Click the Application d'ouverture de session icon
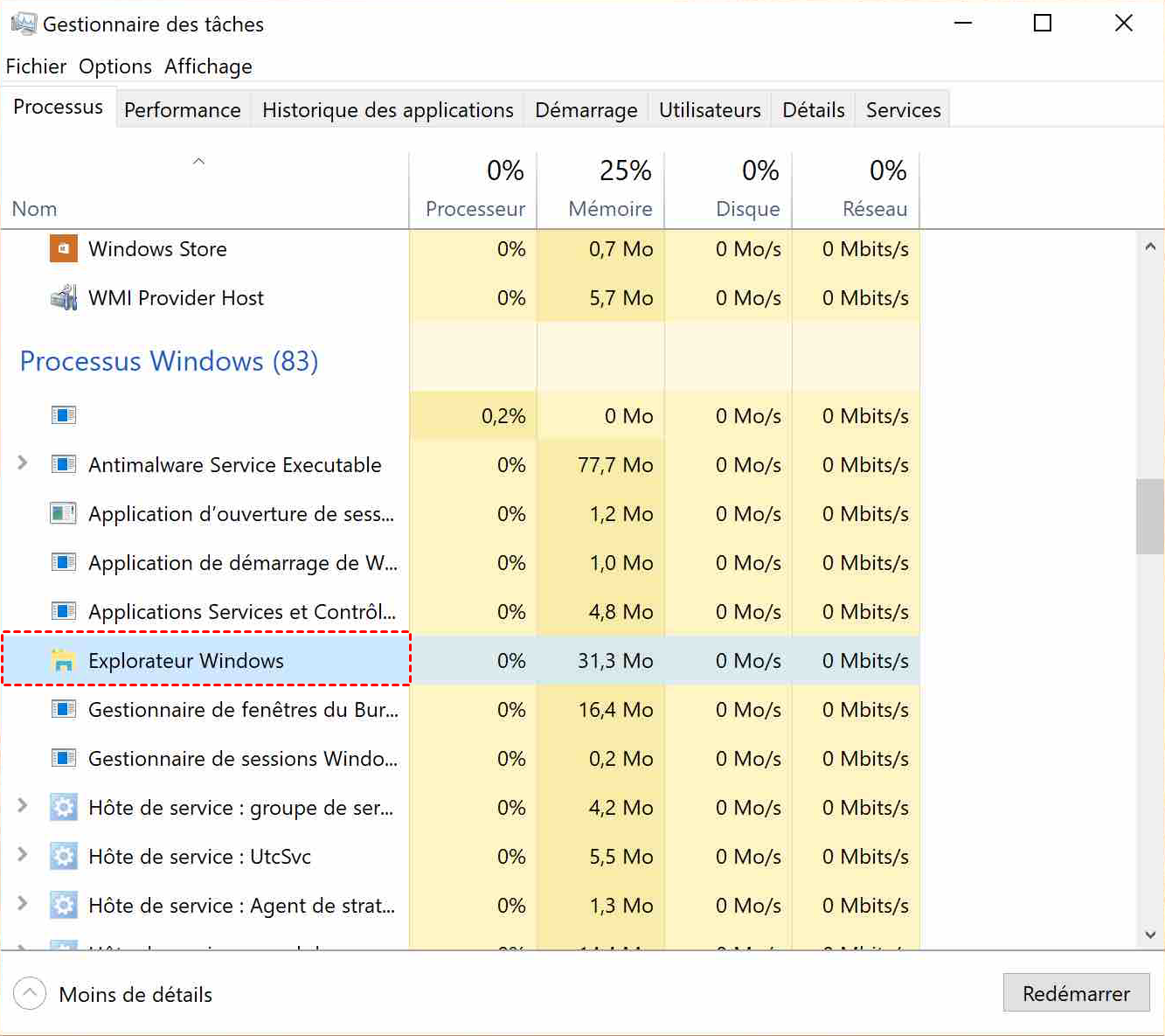Viewport: 1165px width, 1036px height. [x=64, y=513]
